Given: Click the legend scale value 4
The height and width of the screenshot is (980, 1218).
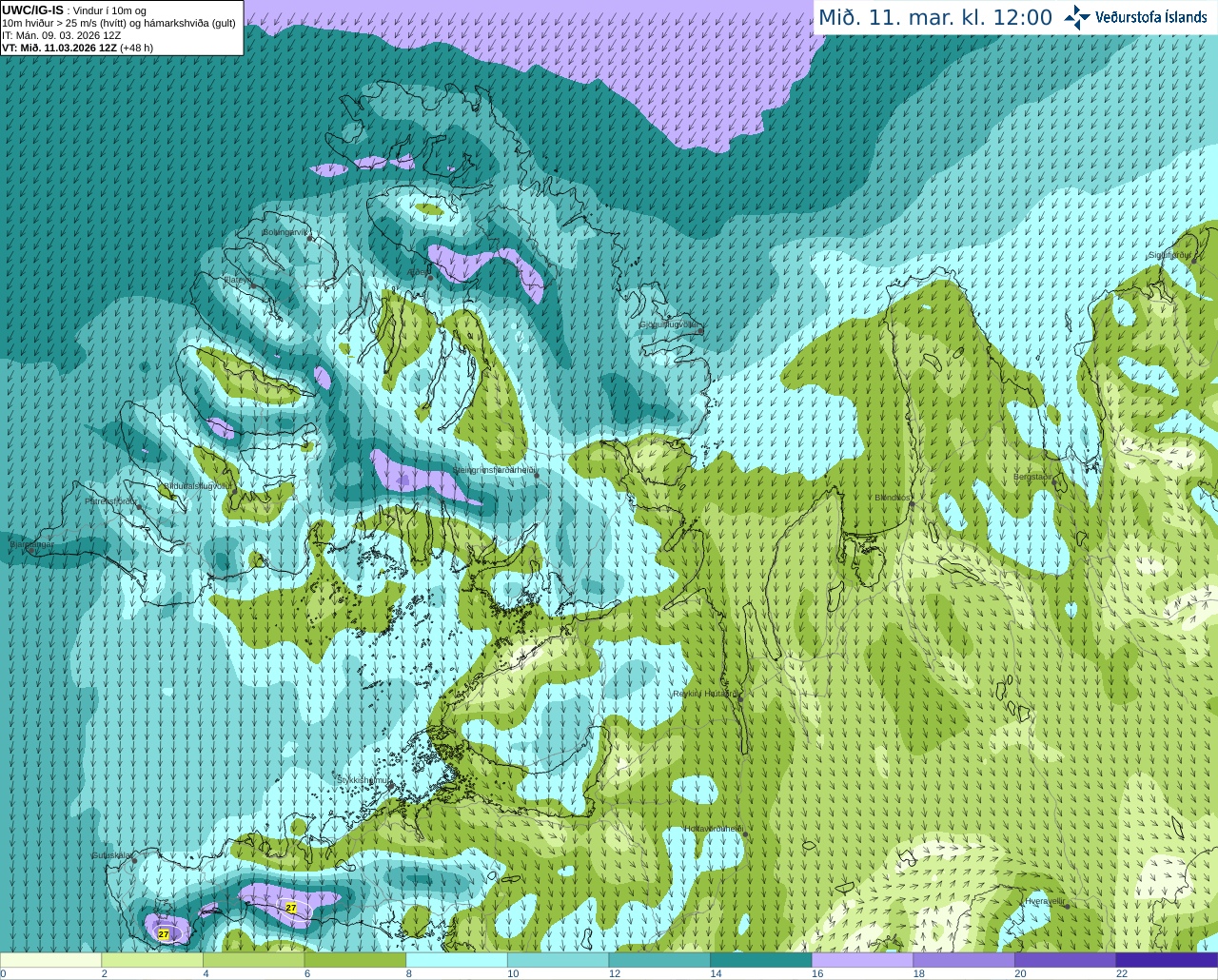Looking at the screenshot, I should coord(206,973).
